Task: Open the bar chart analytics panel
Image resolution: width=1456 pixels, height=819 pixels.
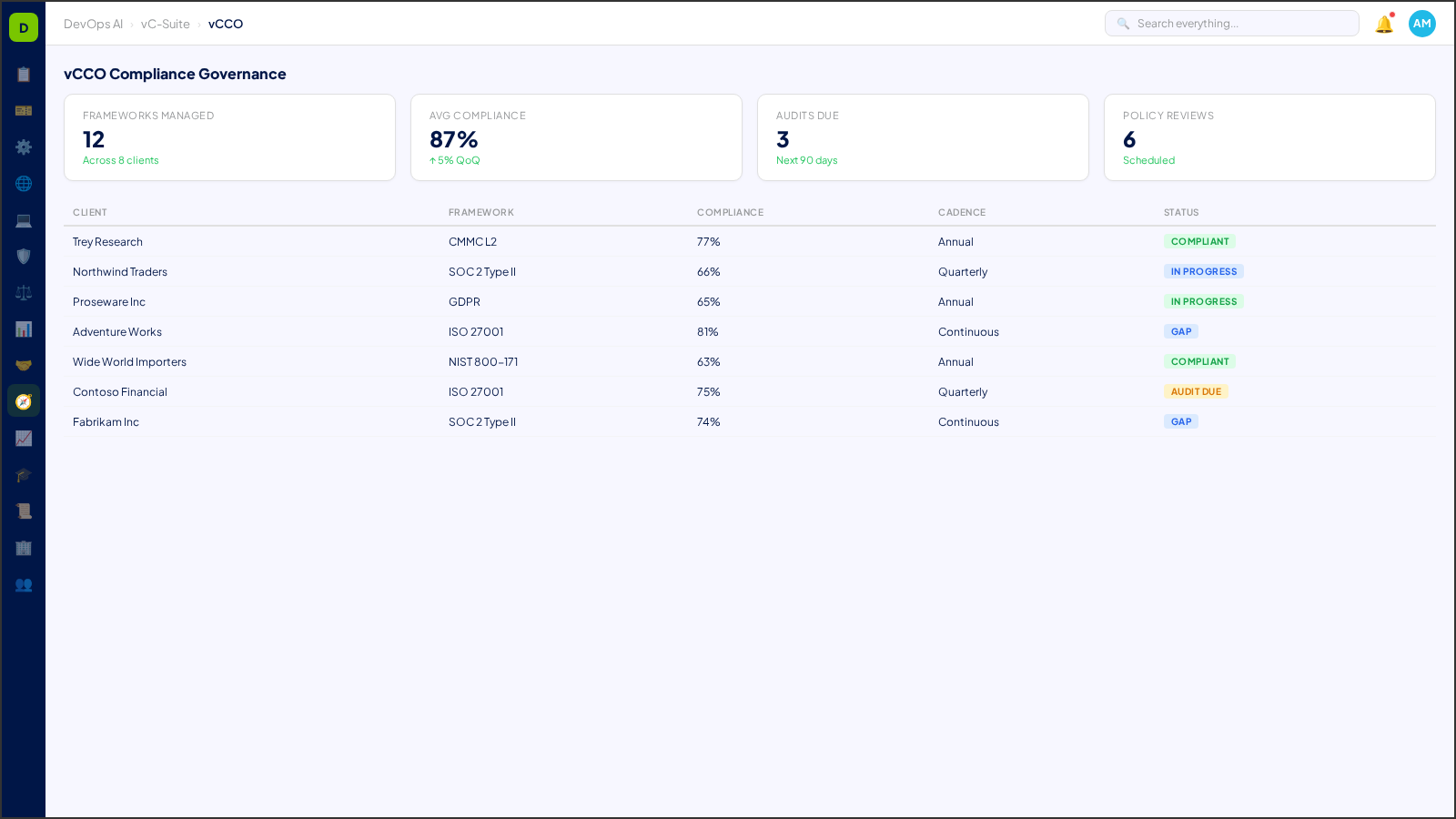Action: [24, 329]
